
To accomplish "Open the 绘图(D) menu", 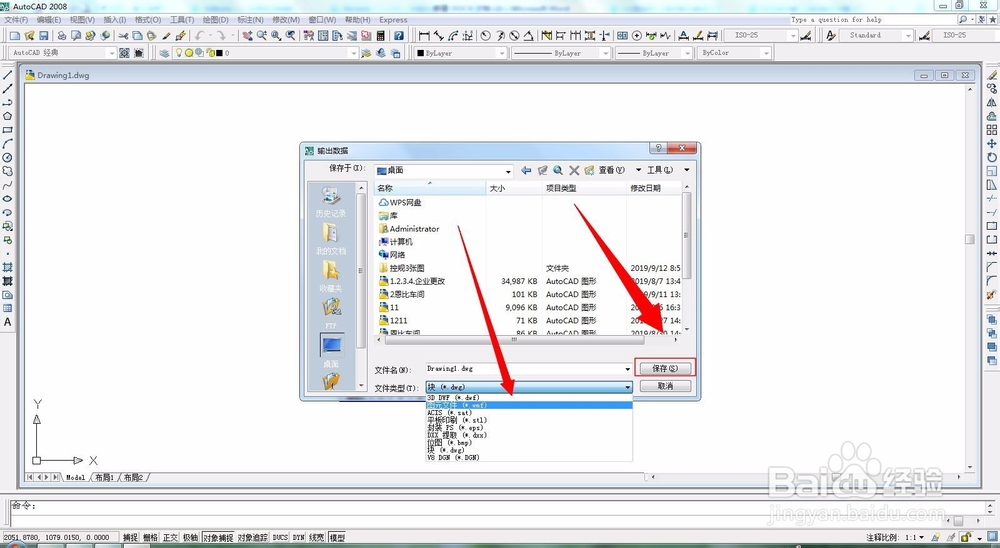I will pyautogui.click(x=215, y=20).
